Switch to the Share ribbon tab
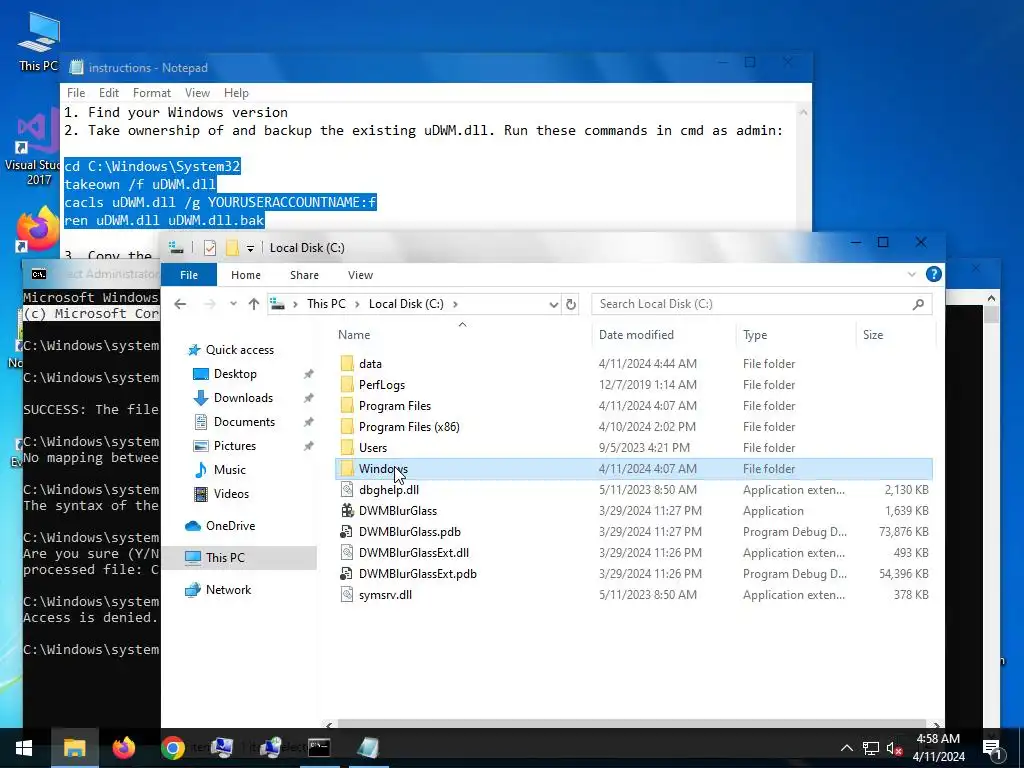This screenshot has width=1024, height=768. click(304, 275)
